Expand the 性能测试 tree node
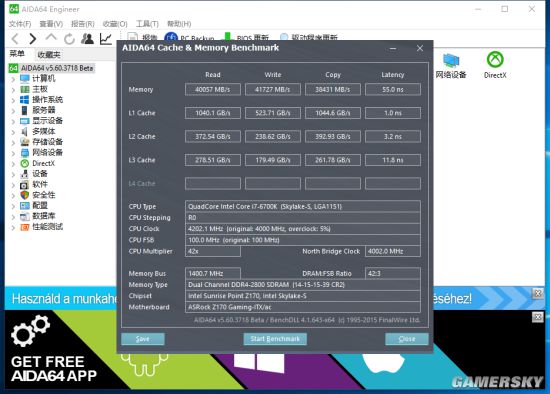The image size is (550, 394). pos(13,228)
